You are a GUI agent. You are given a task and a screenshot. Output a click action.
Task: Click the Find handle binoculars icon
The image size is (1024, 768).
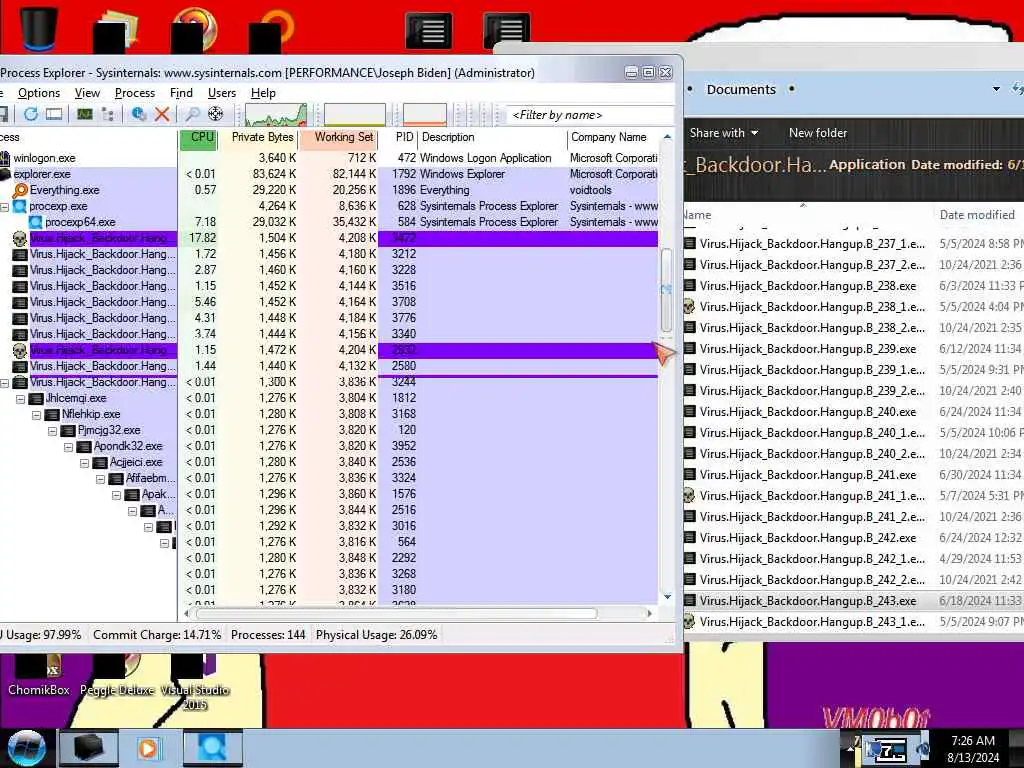[192, 114]
